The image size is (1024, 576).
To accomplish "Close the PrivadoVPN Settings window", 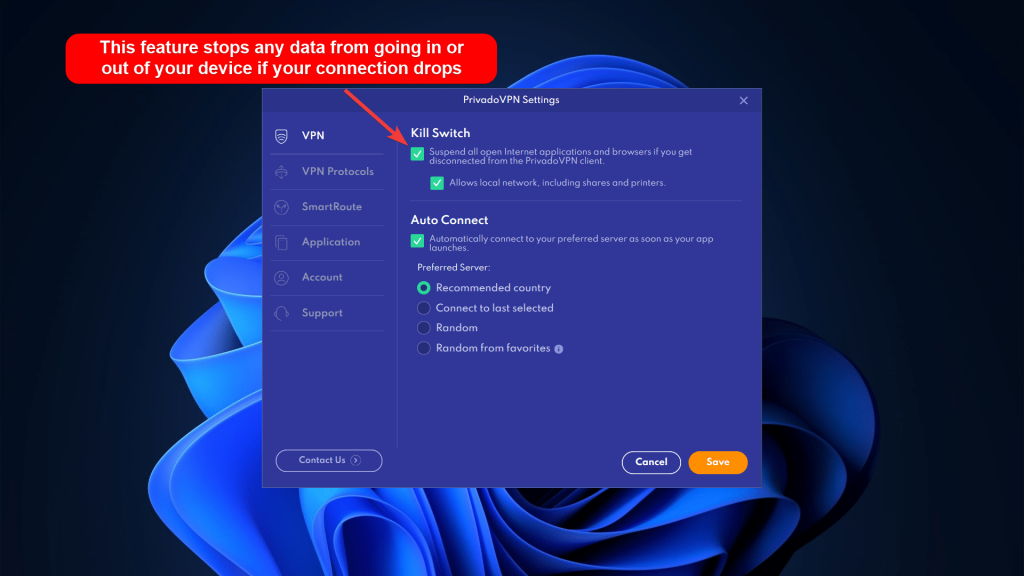I will point(743,101).
